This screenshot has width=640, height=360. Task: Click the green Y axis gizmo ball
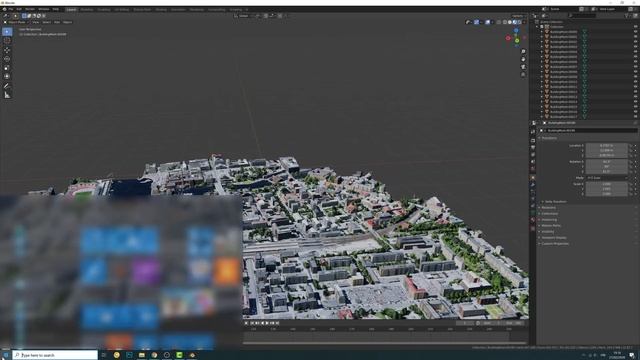(517, 41)
